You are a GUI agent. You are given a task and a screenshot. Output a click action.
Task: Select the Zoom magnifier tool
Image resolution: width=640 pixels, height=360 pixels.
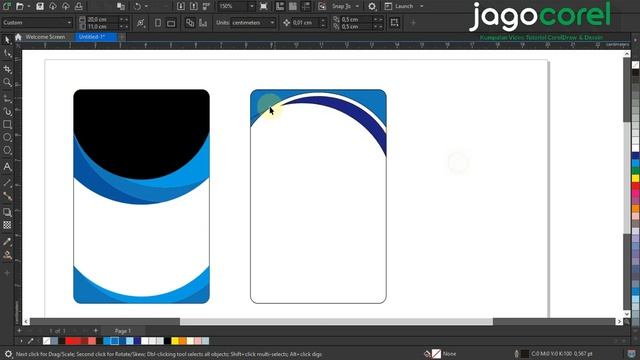7,82
